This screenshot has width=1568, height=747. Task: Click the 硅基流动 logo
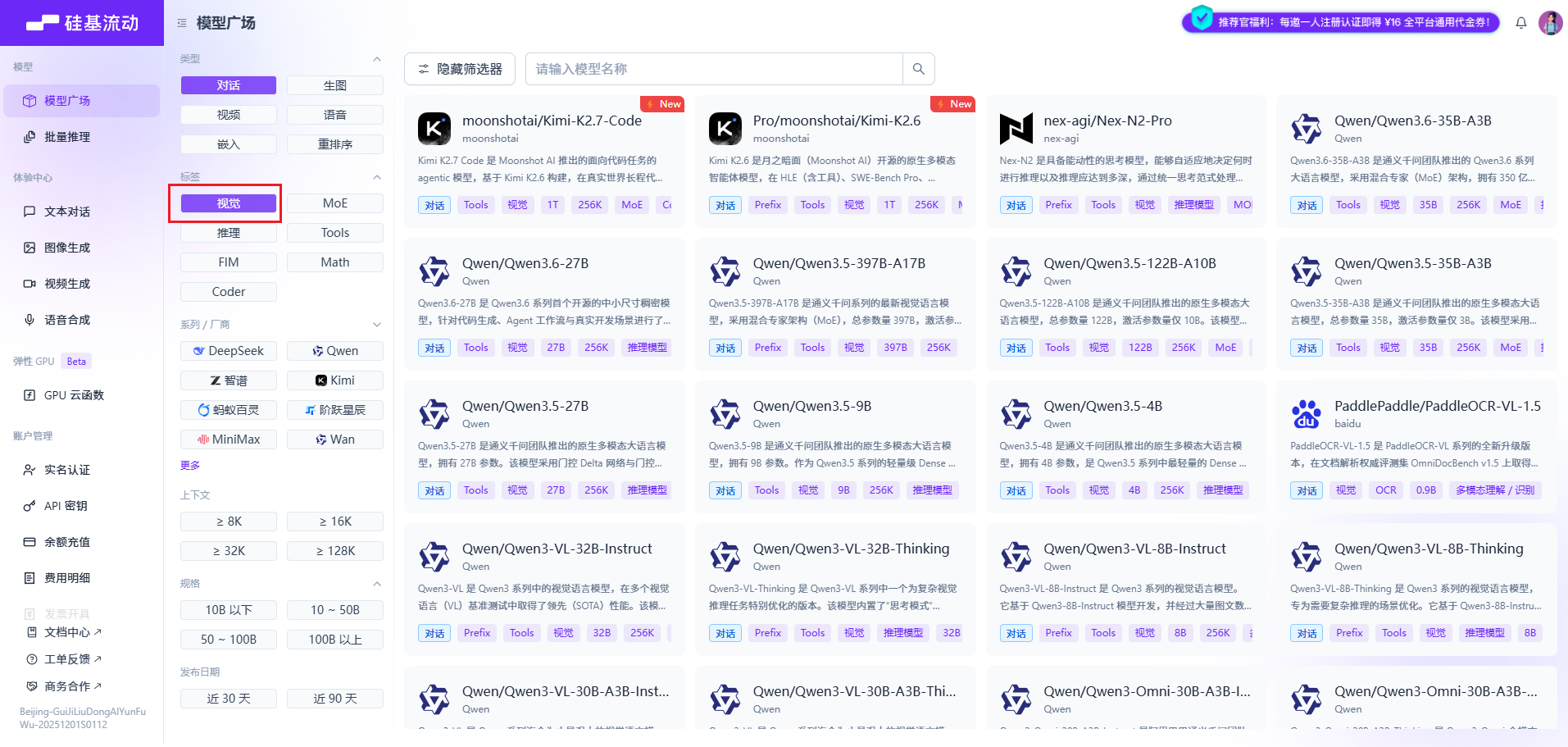tap(82, 23)
